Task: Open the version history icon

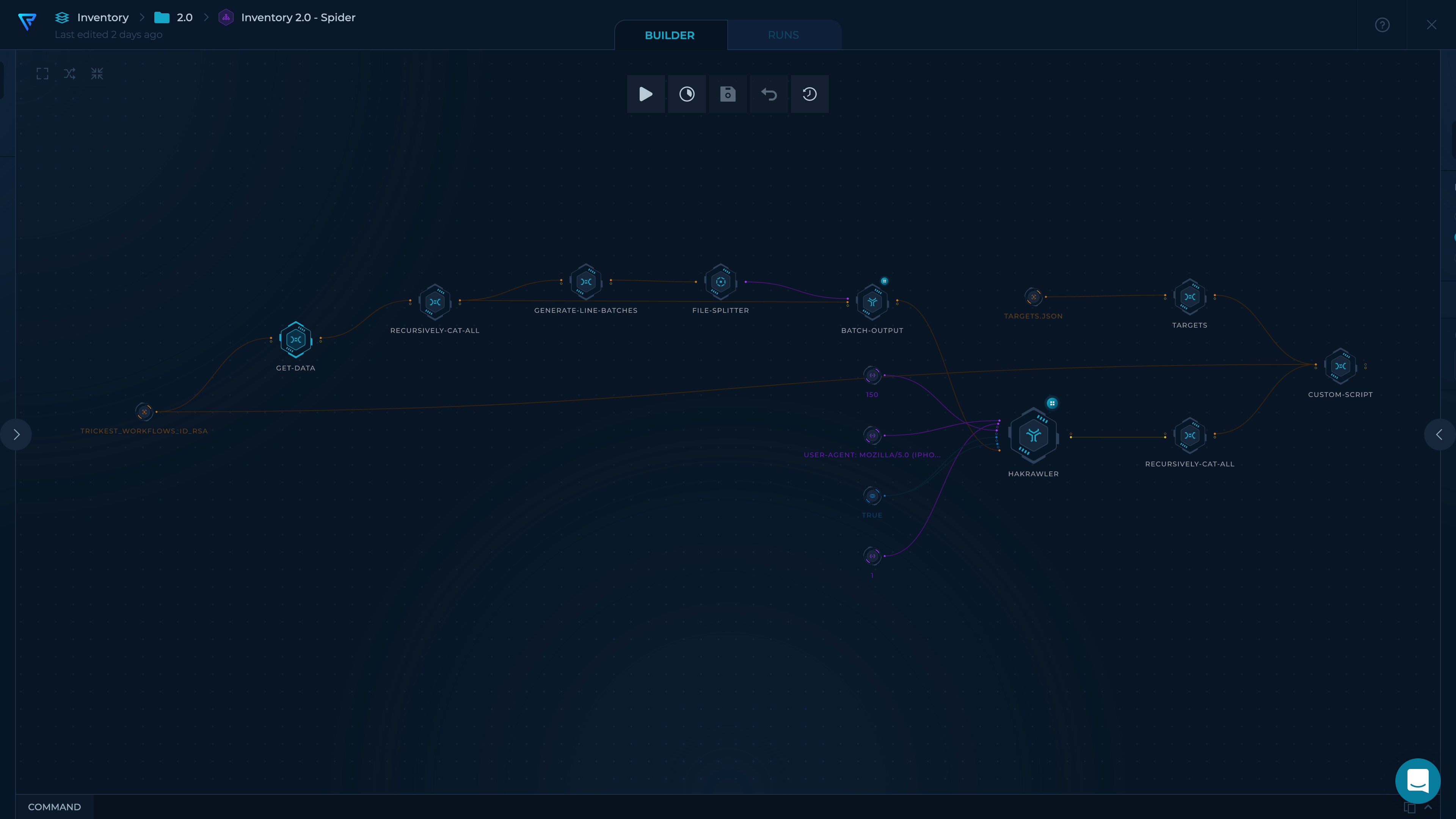Action: pos(810,94)
